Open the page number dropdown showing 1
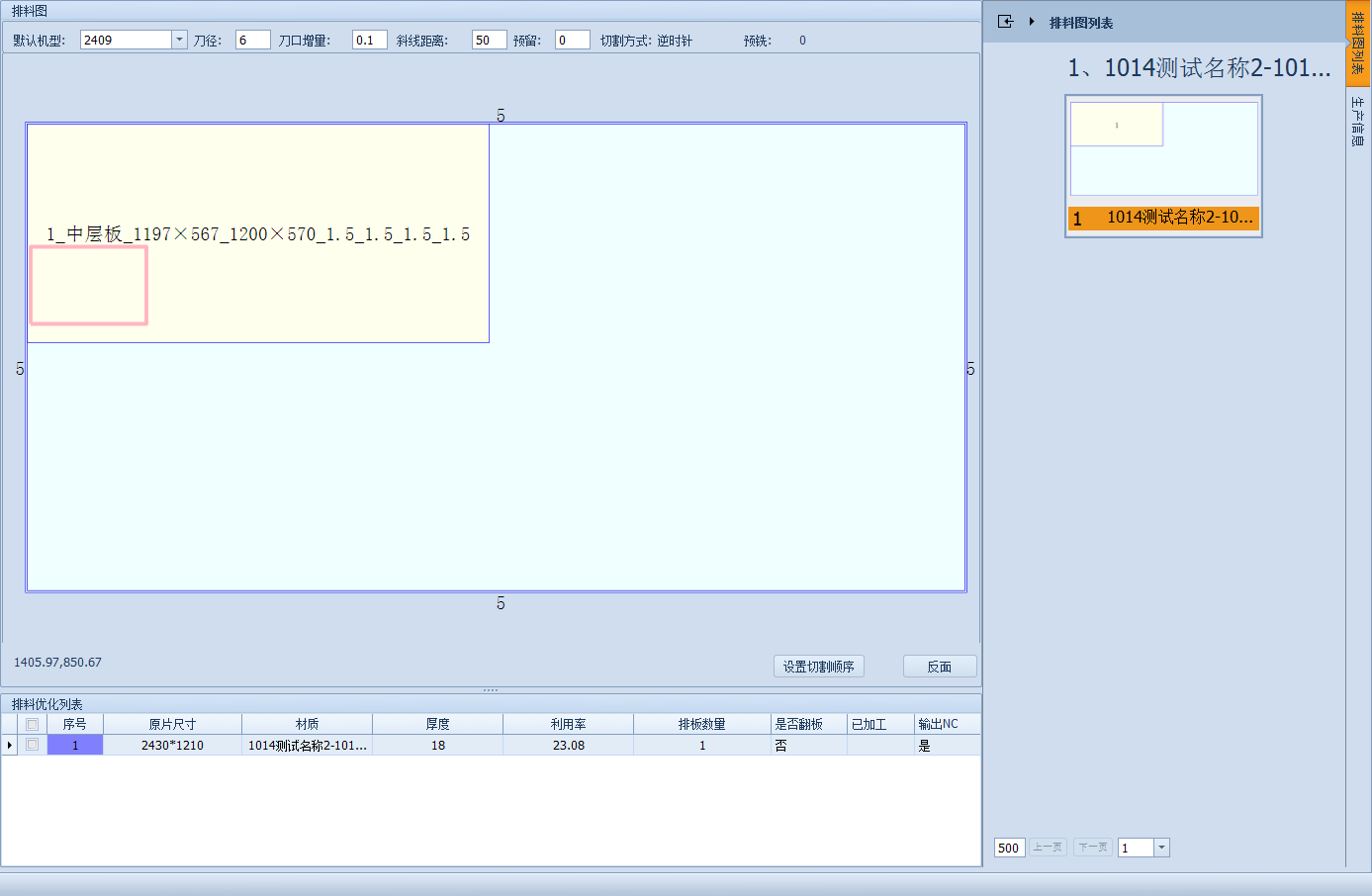The image size is (1372, 896). coord(1161,848)
